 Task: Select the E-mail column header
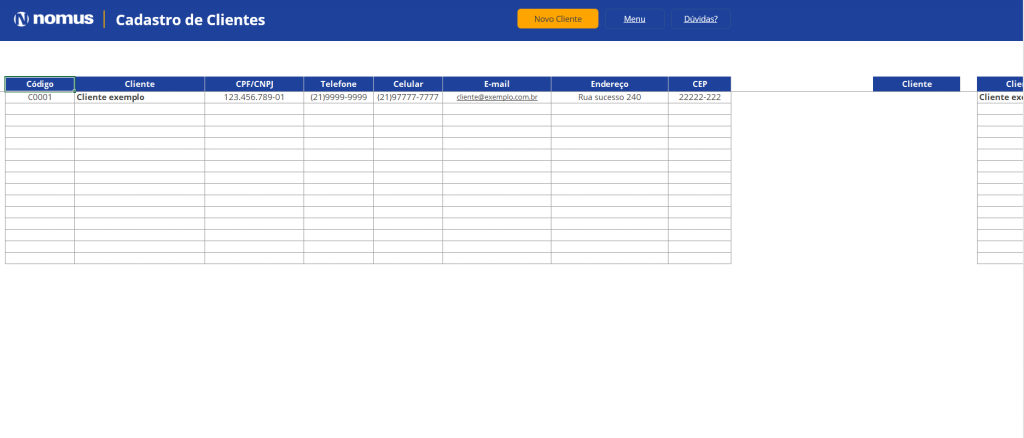[x=497, y=84]
